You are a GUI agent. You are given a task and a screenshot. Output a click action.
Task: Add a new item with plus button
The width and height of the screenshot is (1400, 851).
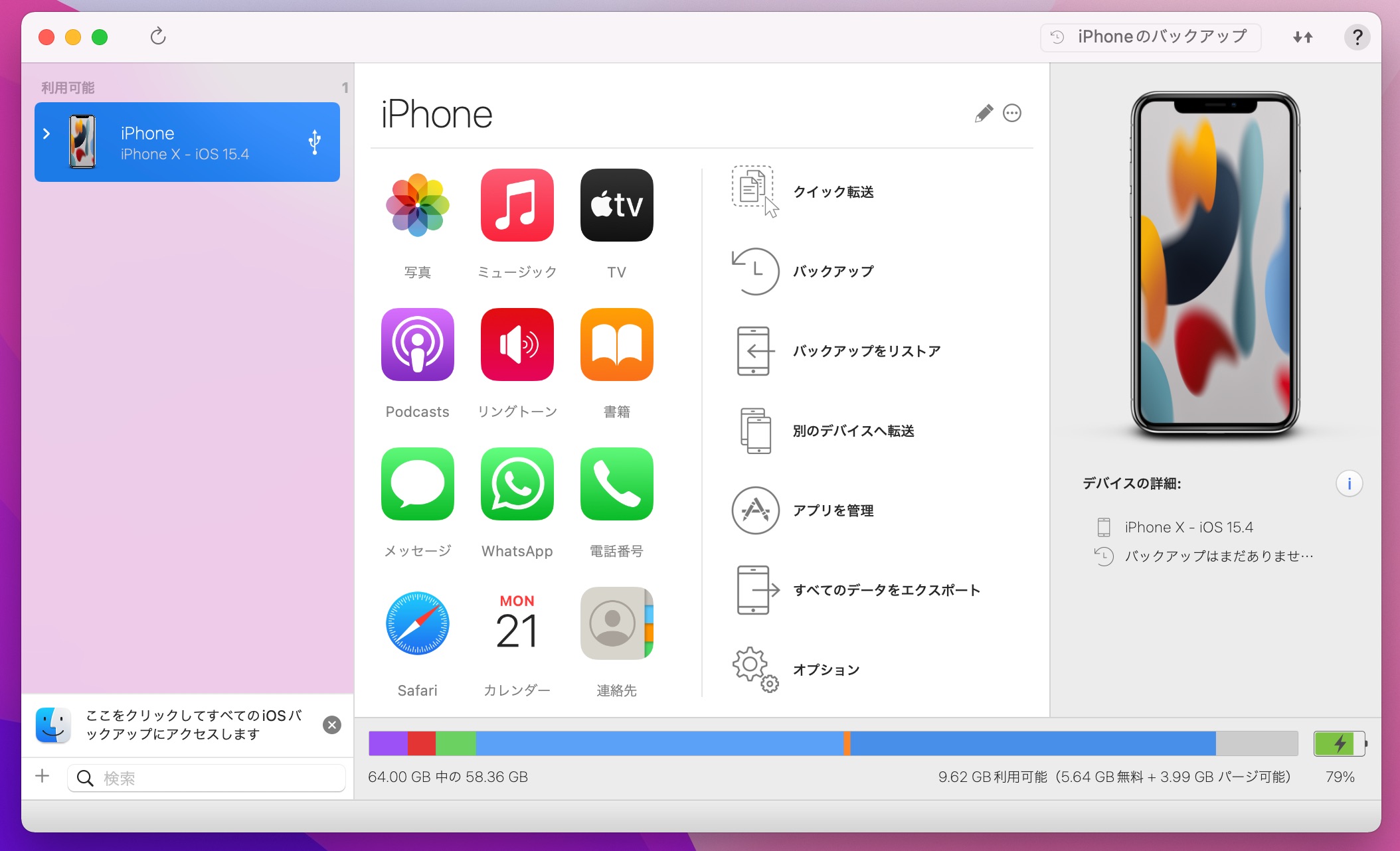[43, 776]
